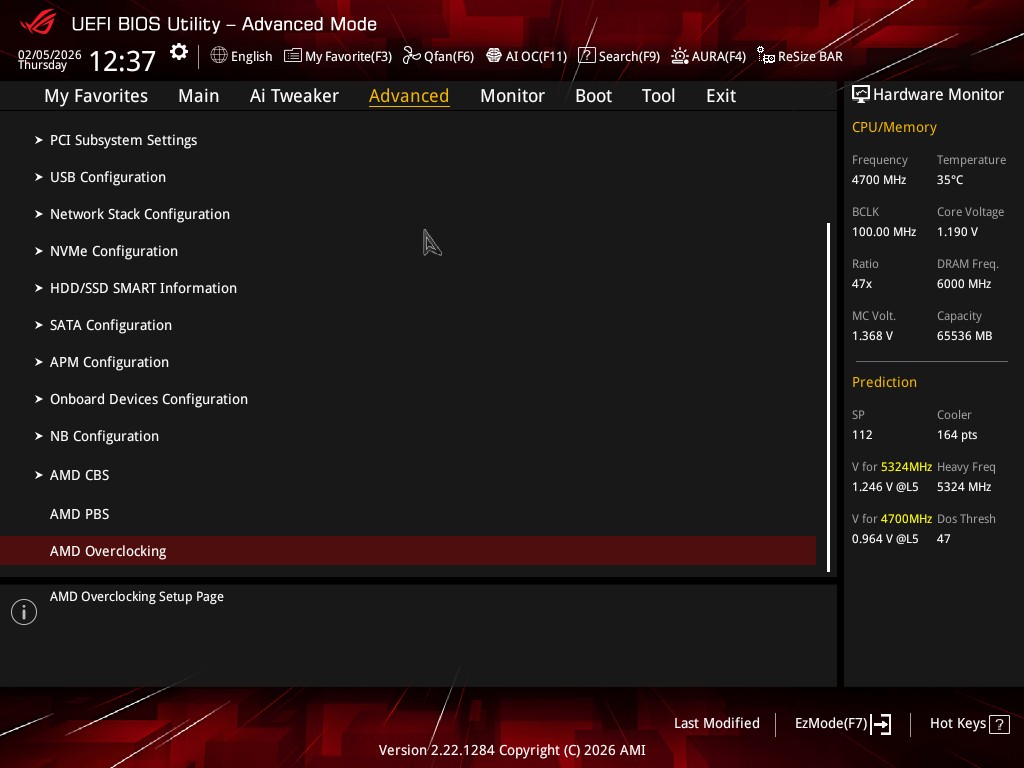Switch to Main tab
Viewport: 1024px width, 768px height.
199,96
